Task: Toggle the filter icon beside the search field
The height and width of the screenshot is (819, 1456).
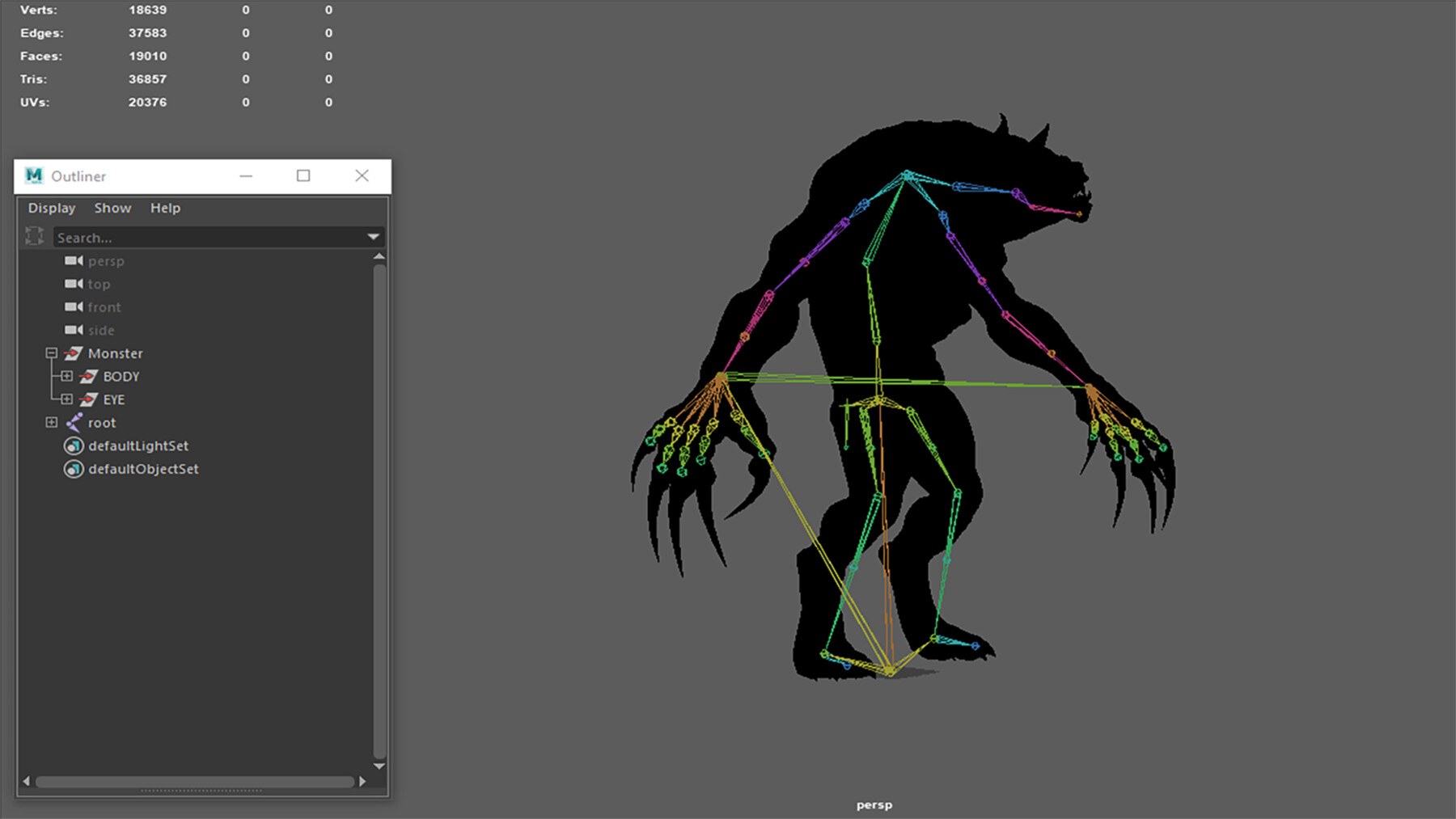Action: pos(34,236)
